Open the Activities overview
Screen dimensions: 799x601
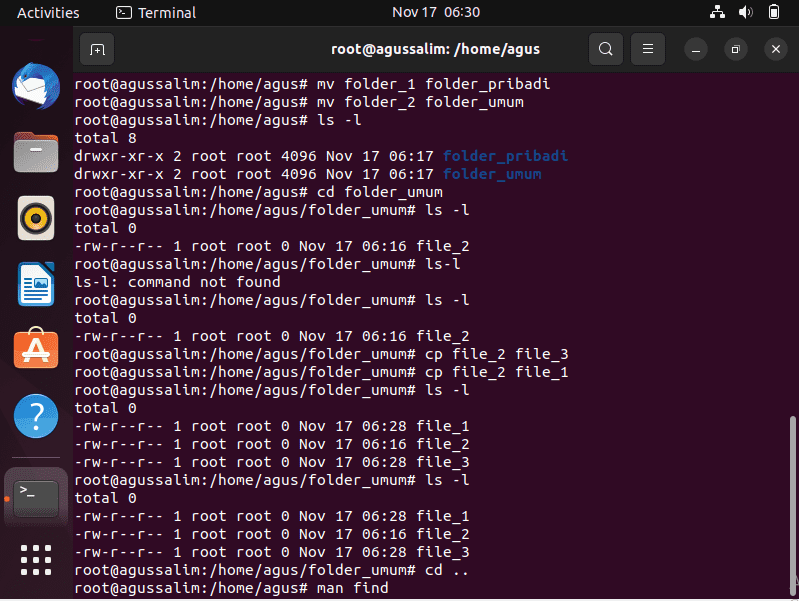coord(48,12)
